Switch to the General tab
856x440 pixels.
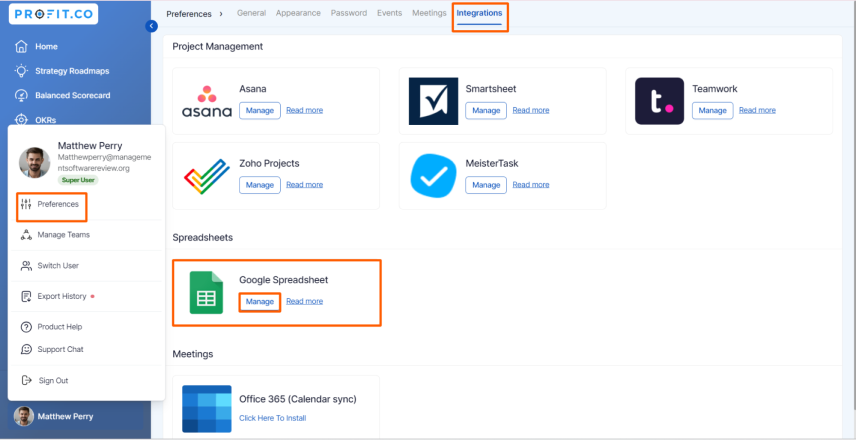251,13
